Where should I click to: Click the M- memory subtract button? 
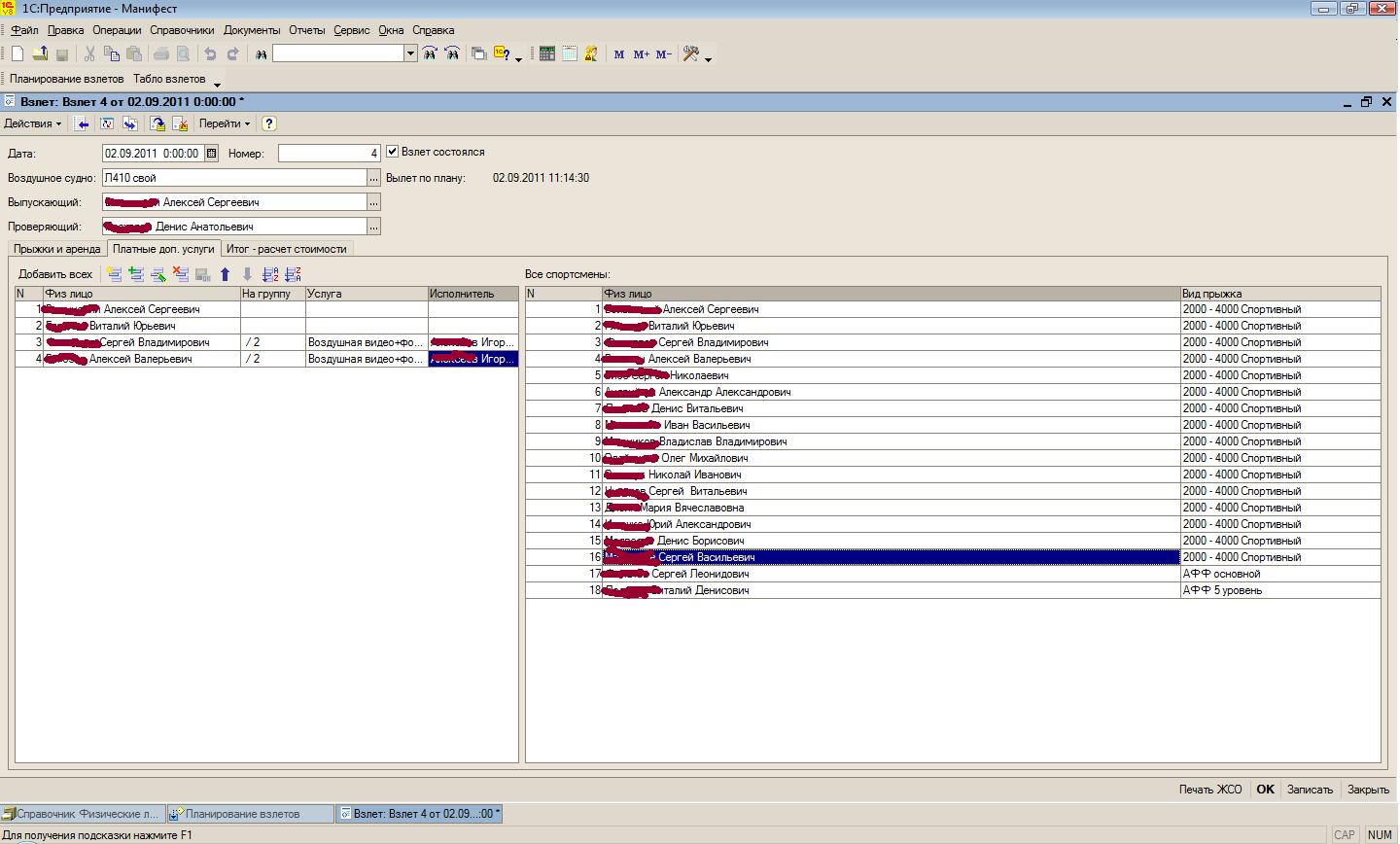[663, 54]
